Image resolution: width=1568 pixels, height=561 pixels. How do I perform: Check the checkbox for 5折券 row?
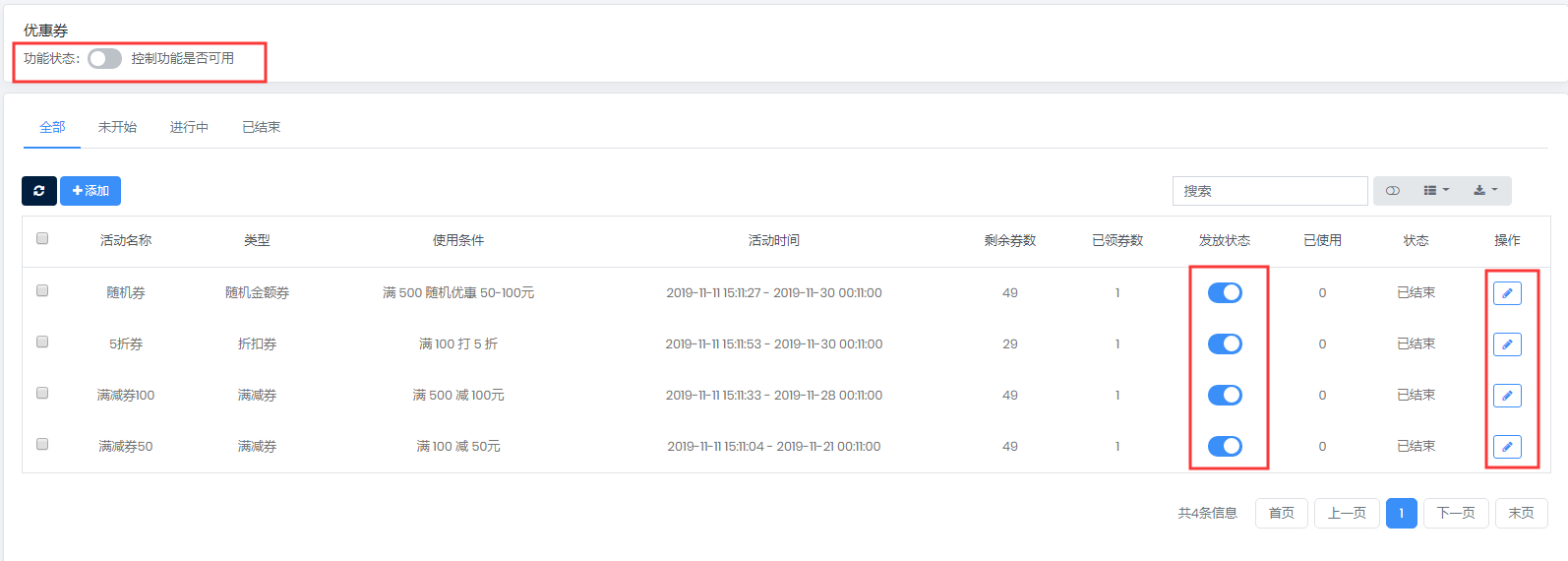[42, 342]
